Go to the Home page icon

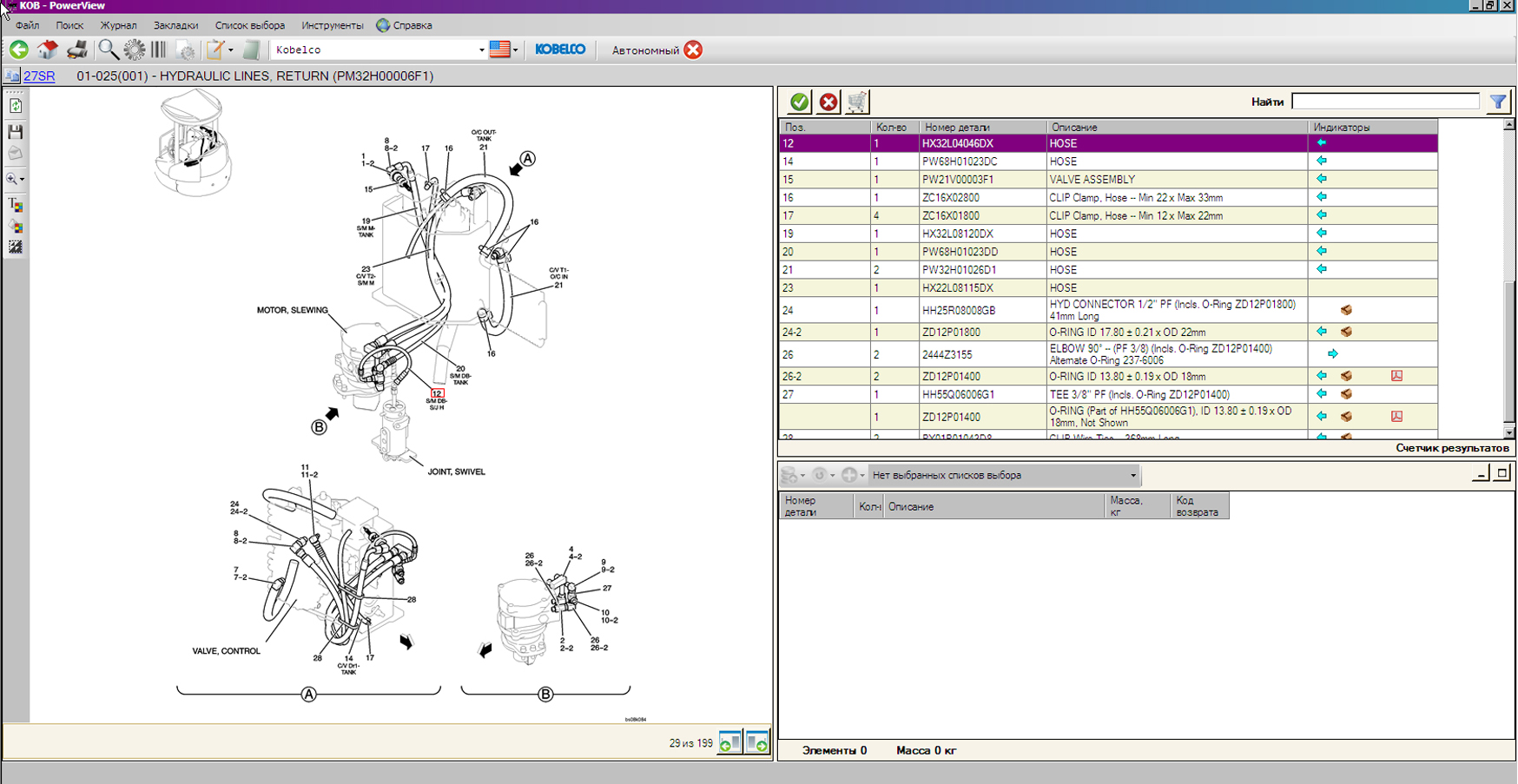coord(48,49)
